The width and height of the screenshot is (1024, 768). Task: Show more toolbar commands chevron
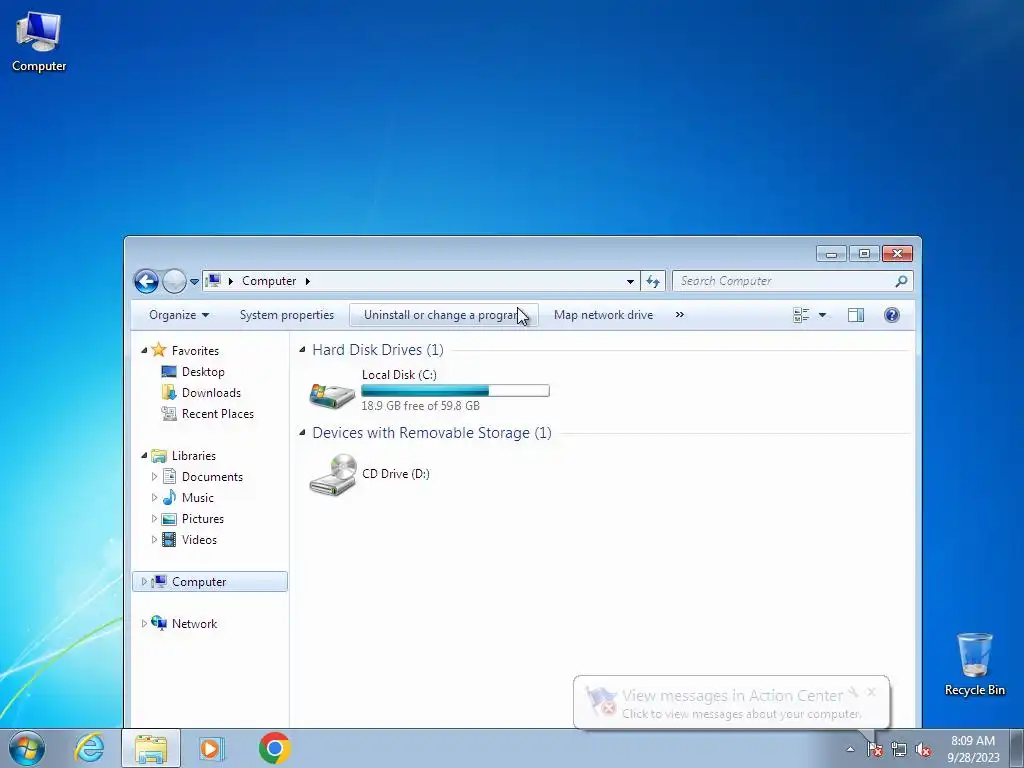click(679, 315)
